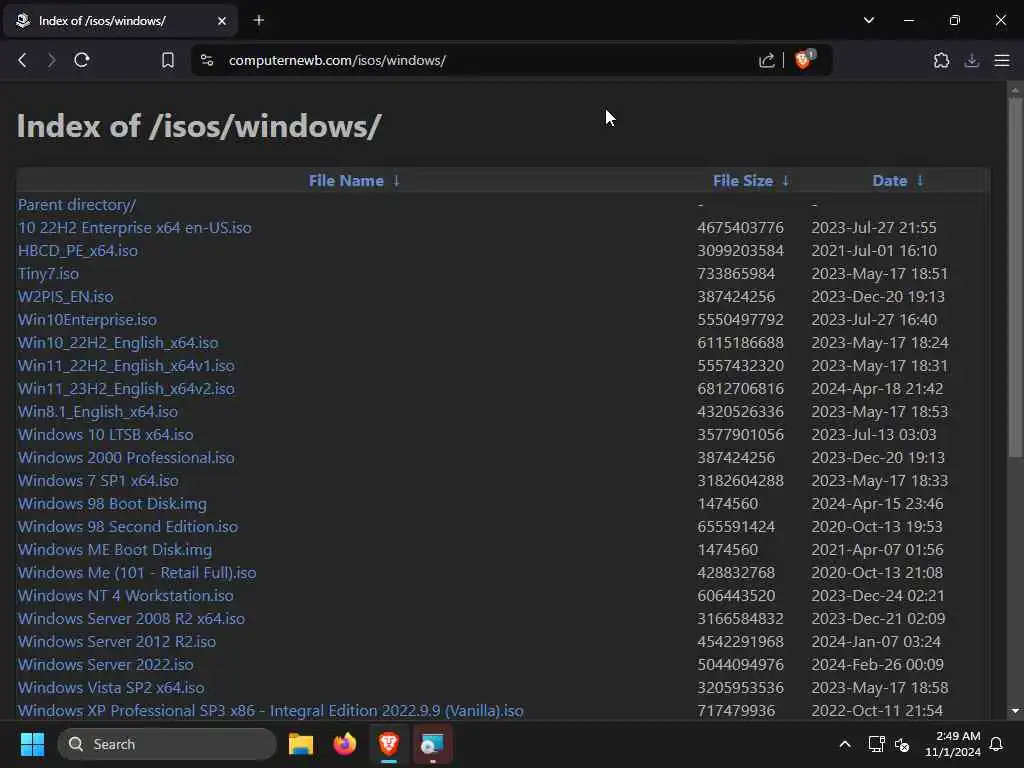This screenshot has height=768, width=1024.
Task: Expand the tab search dropdown arrow
Action: coord(869,20)
